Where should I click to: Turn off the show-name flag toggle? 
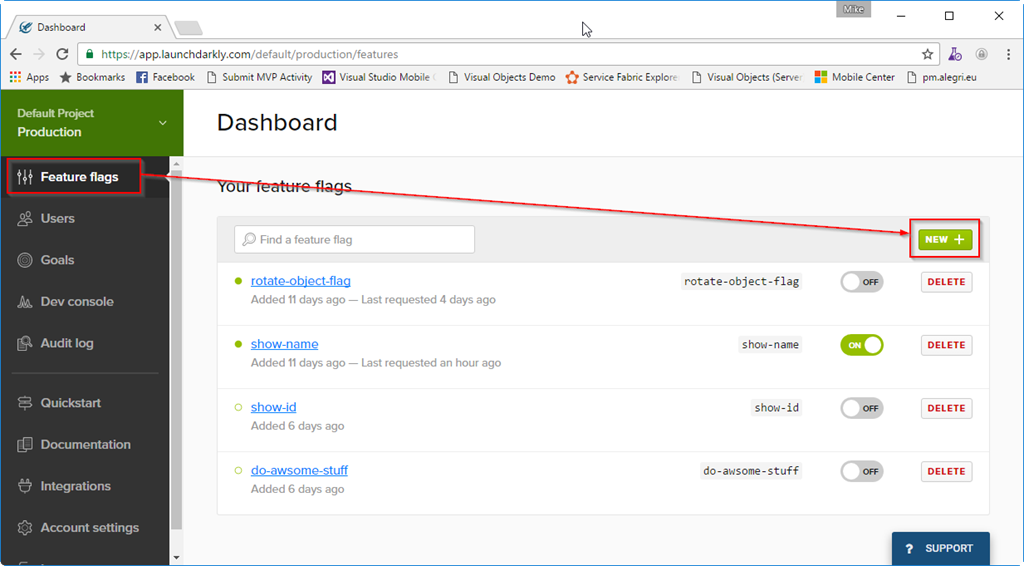point(861,345)
